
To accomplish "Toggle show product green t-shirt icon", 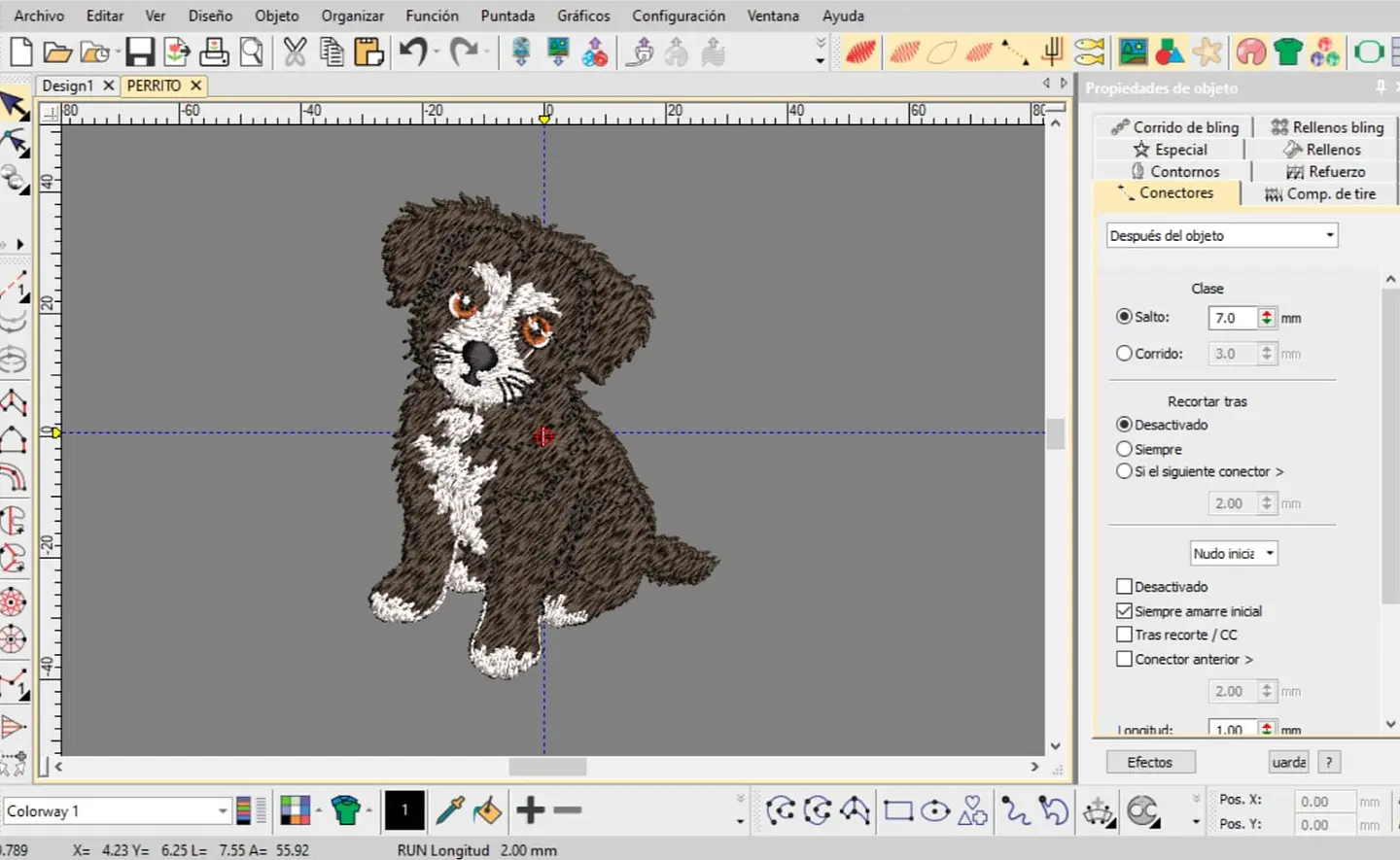I will coord(1288,52).
